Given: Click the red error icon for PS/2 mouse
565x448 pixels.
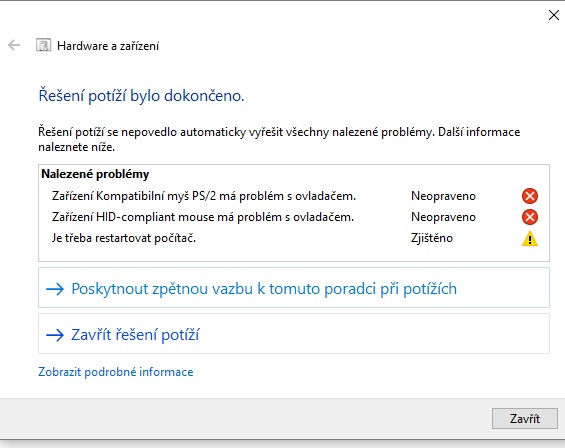Looking at the screenshot, I should pyautogui.click(x=530, y=196).
